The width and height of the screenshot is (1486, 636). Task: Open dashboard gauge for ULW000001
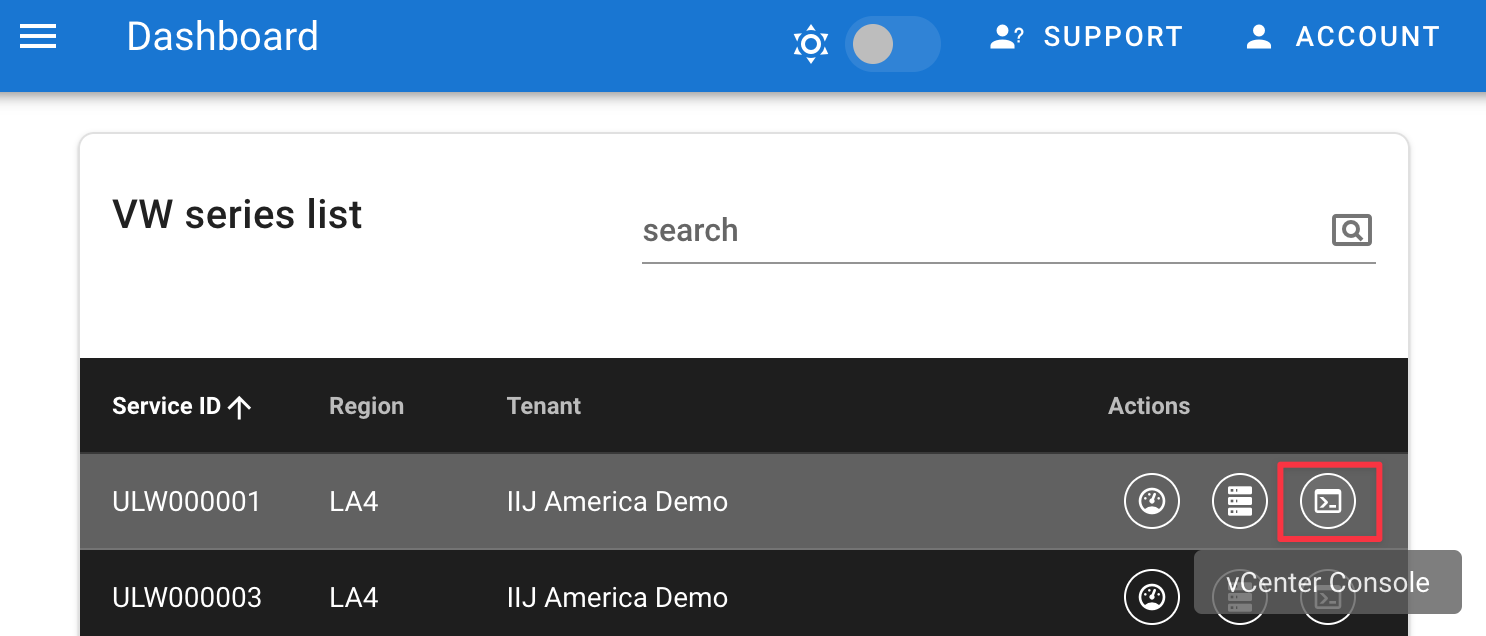(1152, 501)
